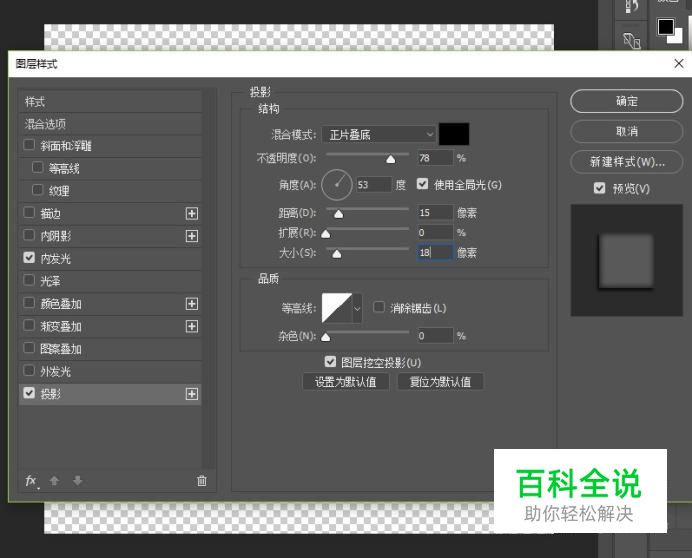The height and width of the screenshot is (558, 692).
Task: Toggle 预览 checkbox
Action: [599, 188]
